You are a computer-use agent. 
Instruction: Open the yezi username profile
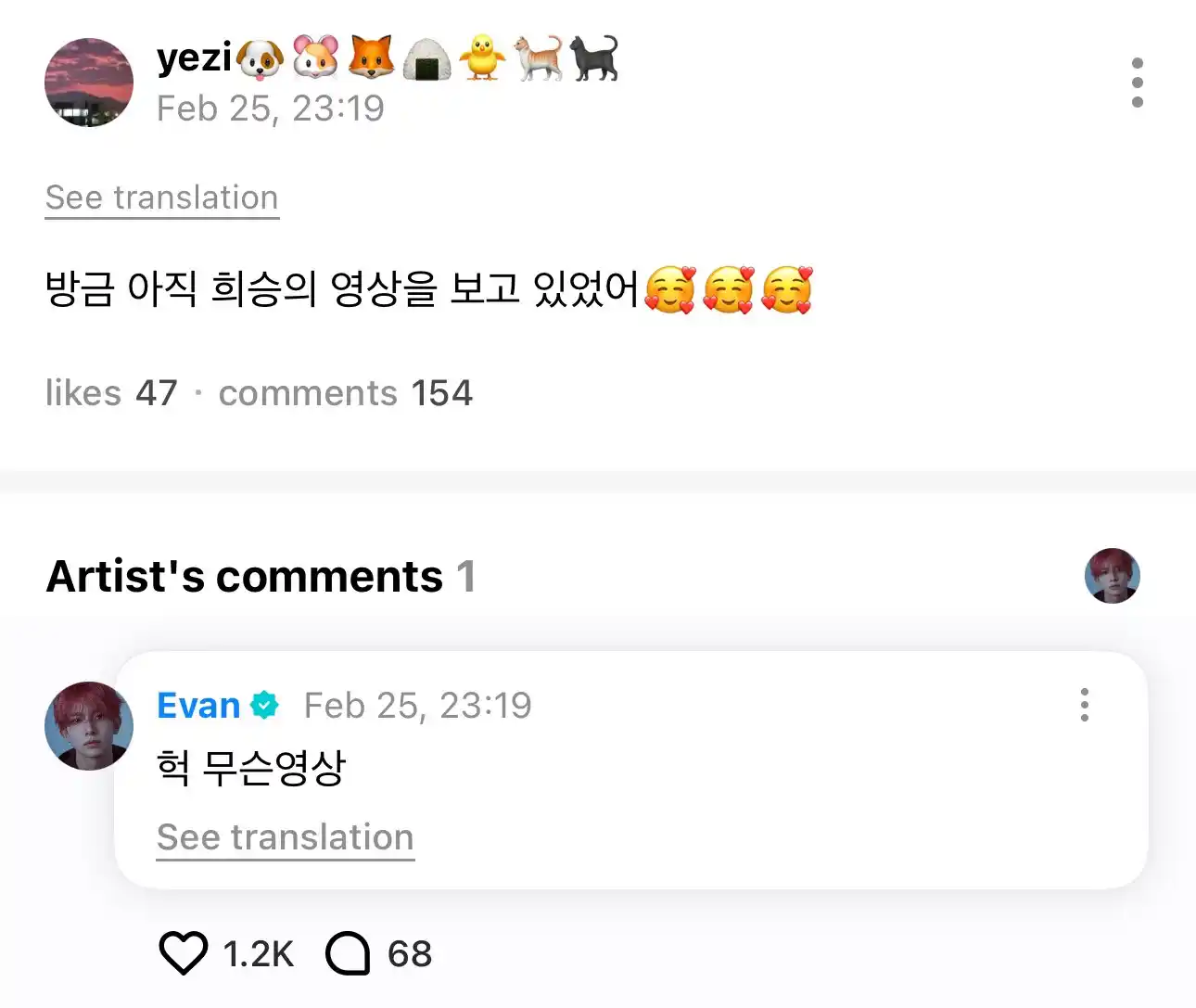click(194, 57)
